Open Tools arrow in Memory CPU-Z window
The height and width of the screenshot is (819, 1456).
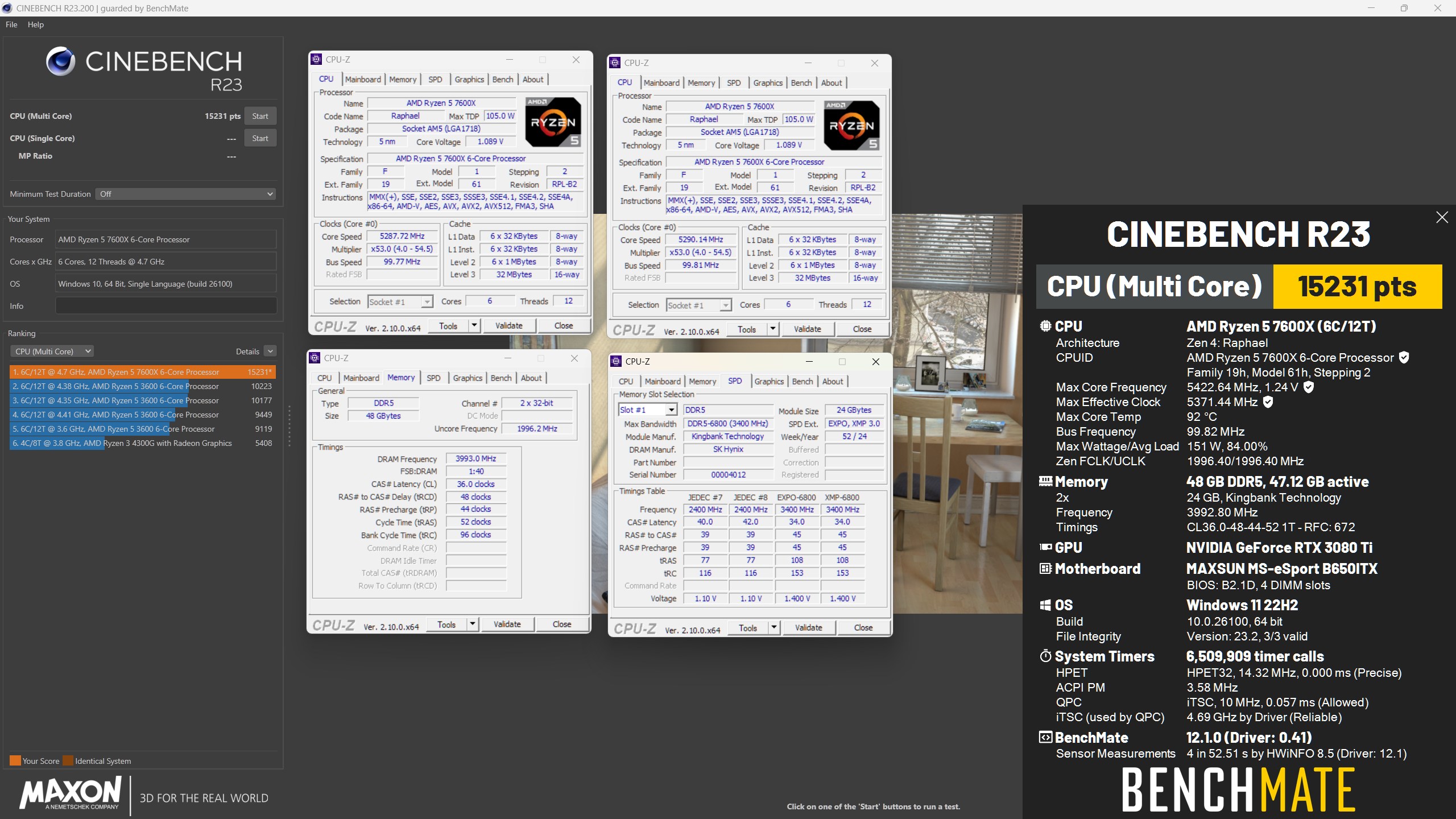coord(473,624)
